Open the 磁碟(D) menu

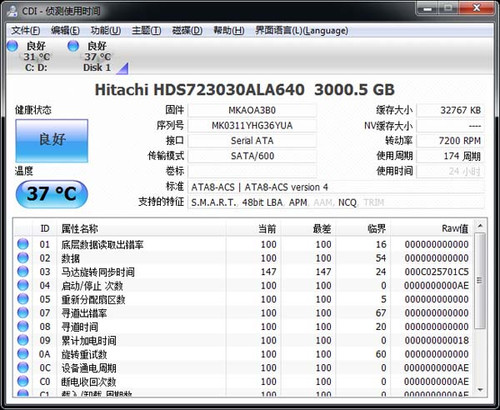(187, 31)
